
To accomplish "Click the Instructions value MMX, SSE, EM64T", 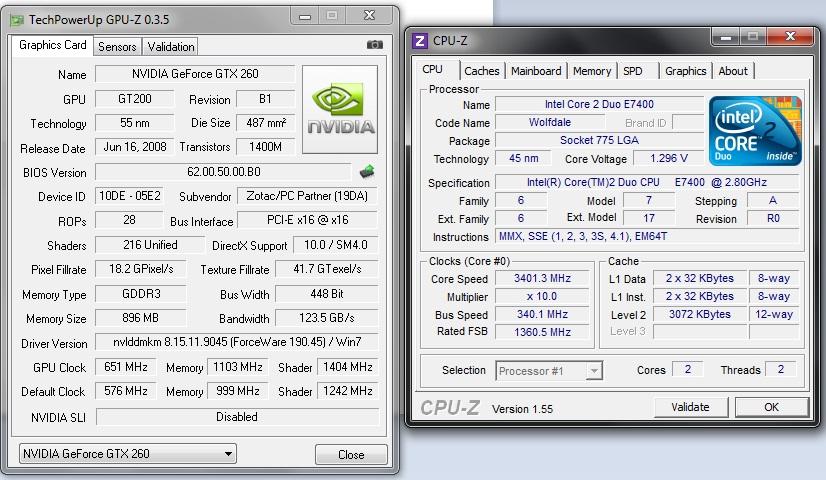I will pos(647,236).
